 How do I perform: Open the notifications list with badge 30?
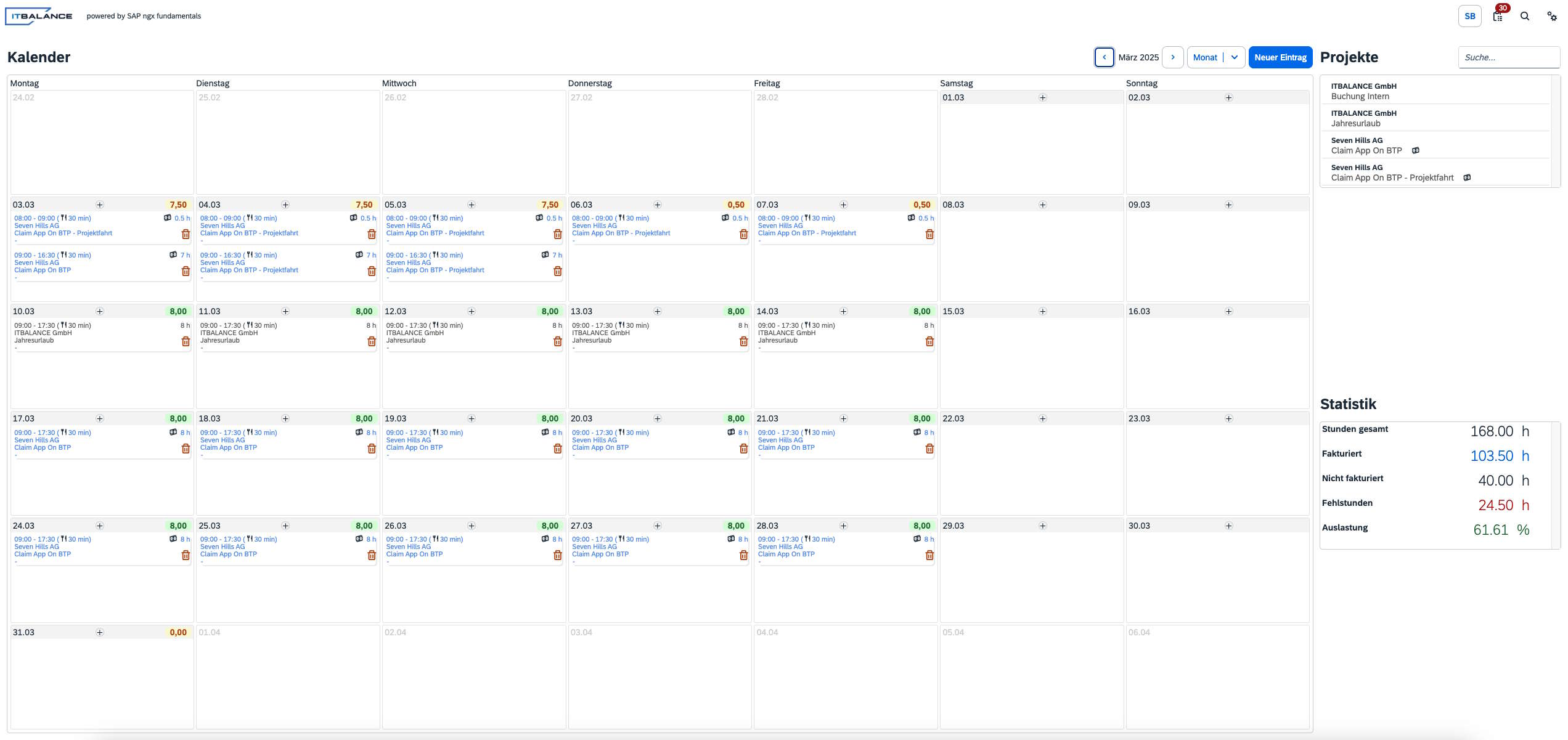pyautogui.click(x=1498, y=16)
